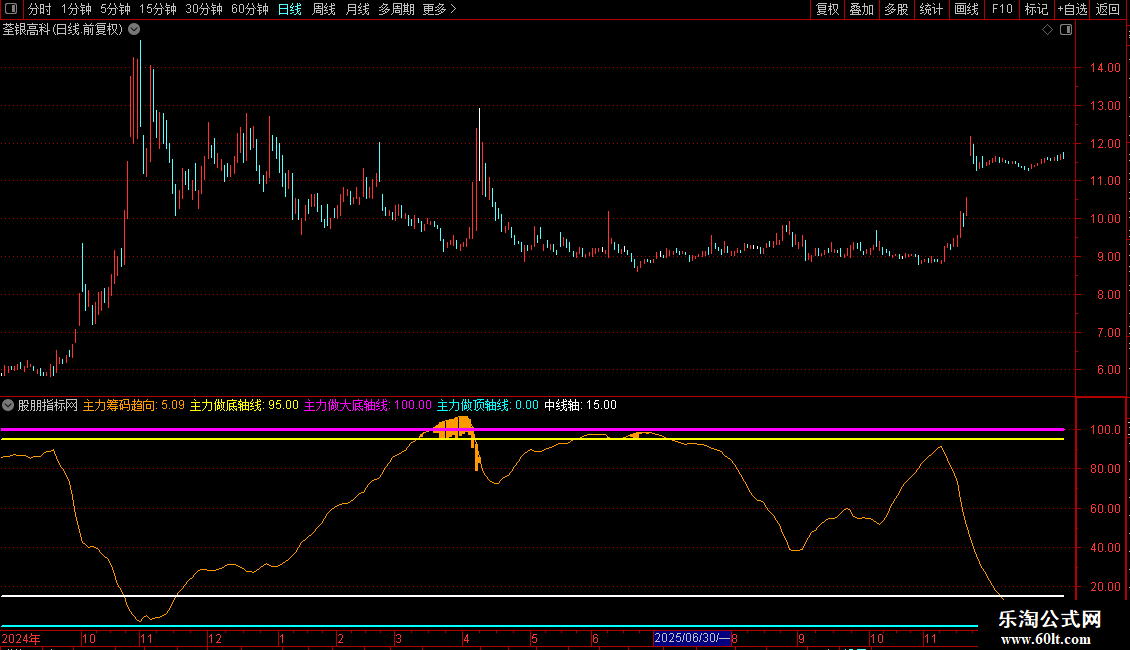
Task: Click the 2025/06/30 date marker on timeline
Action: pos(692,638)
